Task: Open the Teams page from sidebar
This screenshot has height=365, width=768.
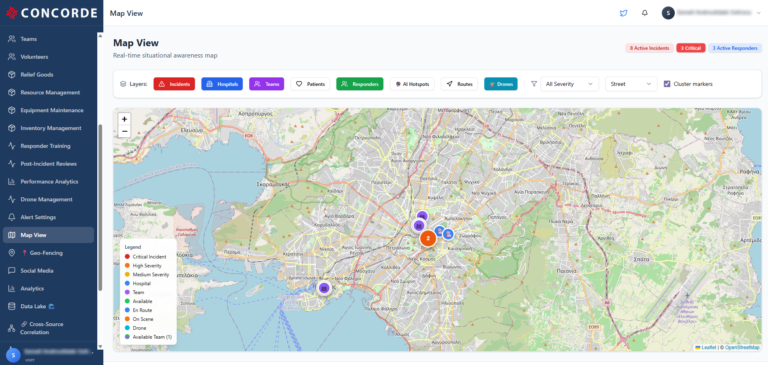Action: (x=48, y=39)
